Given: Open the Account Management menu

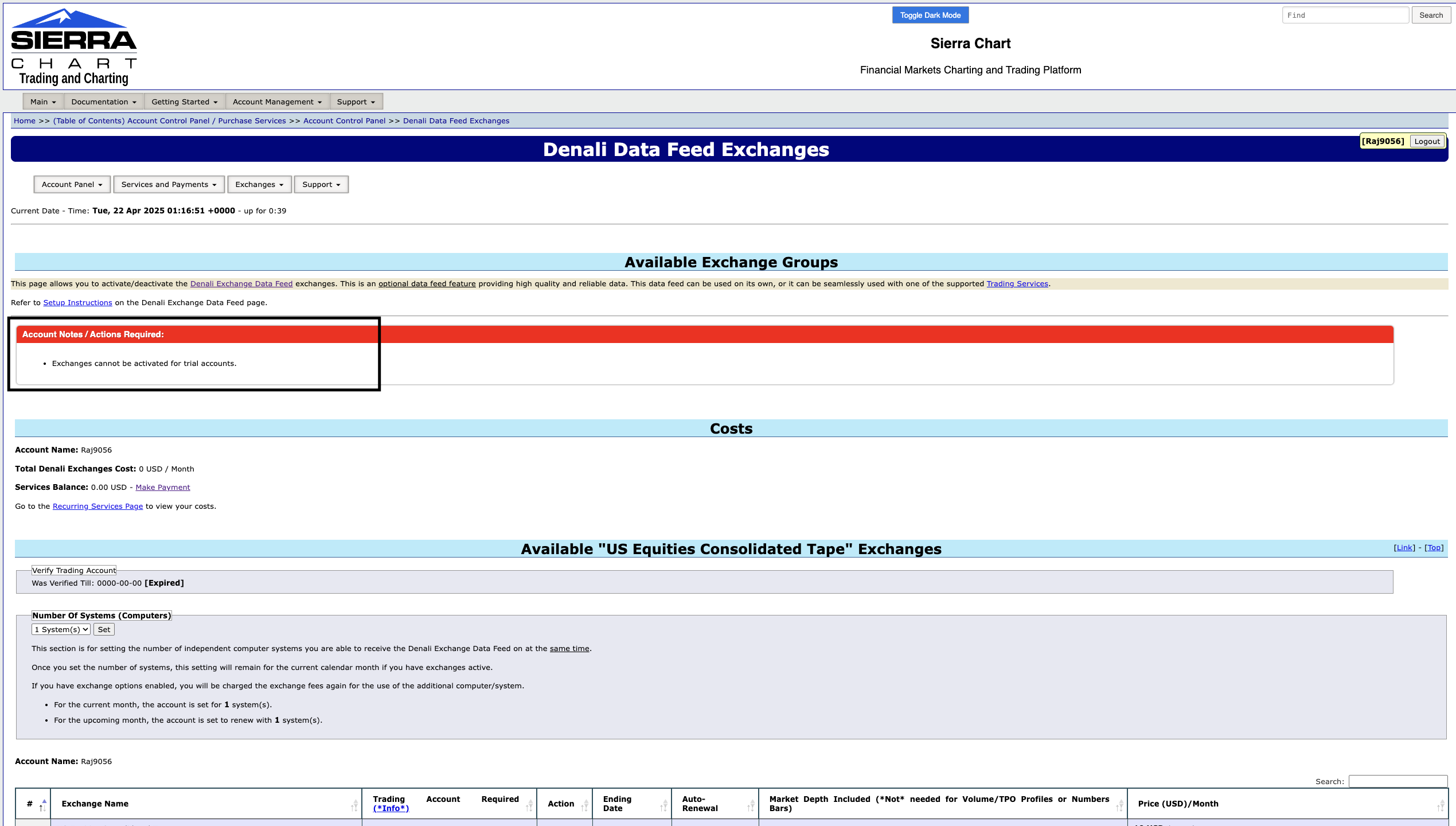Looking at the screenshot, I should [277, 102].
